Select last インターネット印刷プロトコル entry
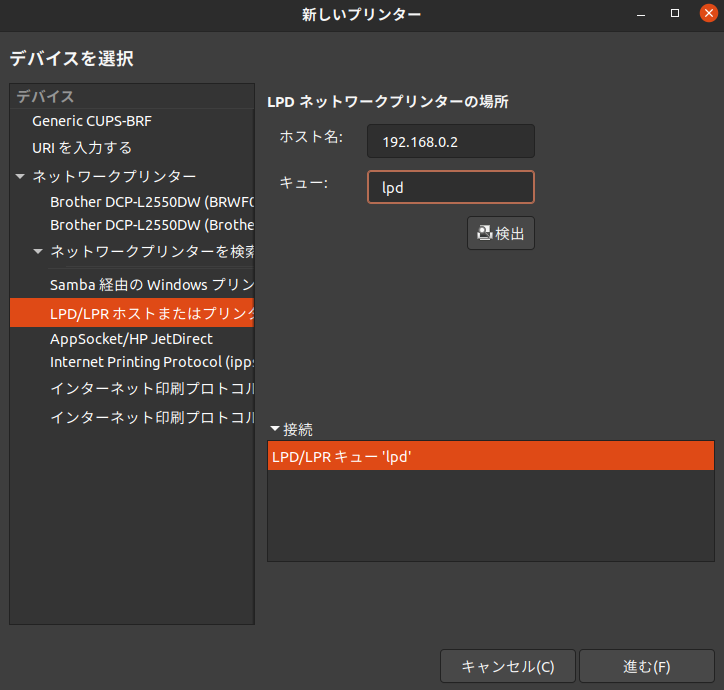Image resolution: width=724 pixels, height=690 pixels. (x=150, y=417)
